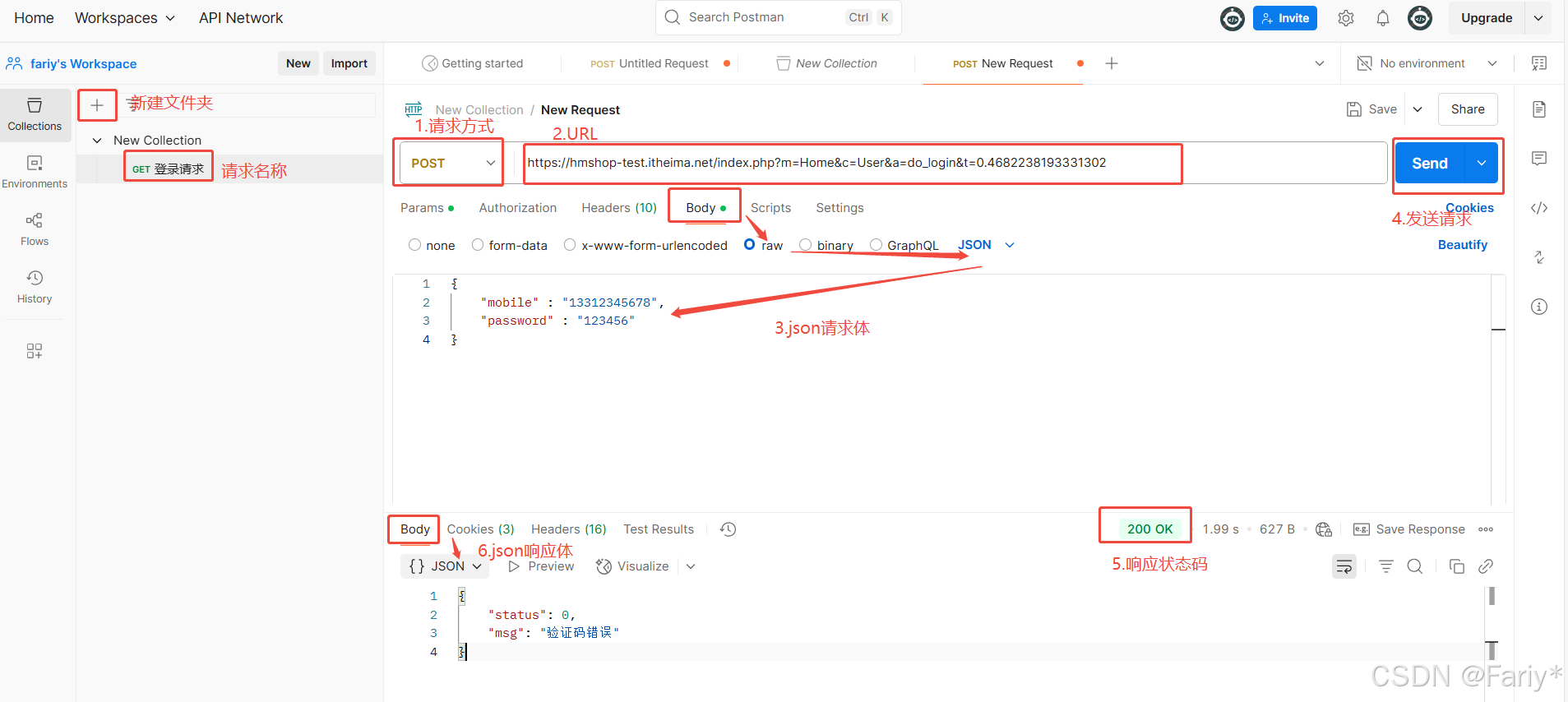1568x702 pixels.
Task: Open the comments icon in right sidebar
Action: click(1539, 159)
